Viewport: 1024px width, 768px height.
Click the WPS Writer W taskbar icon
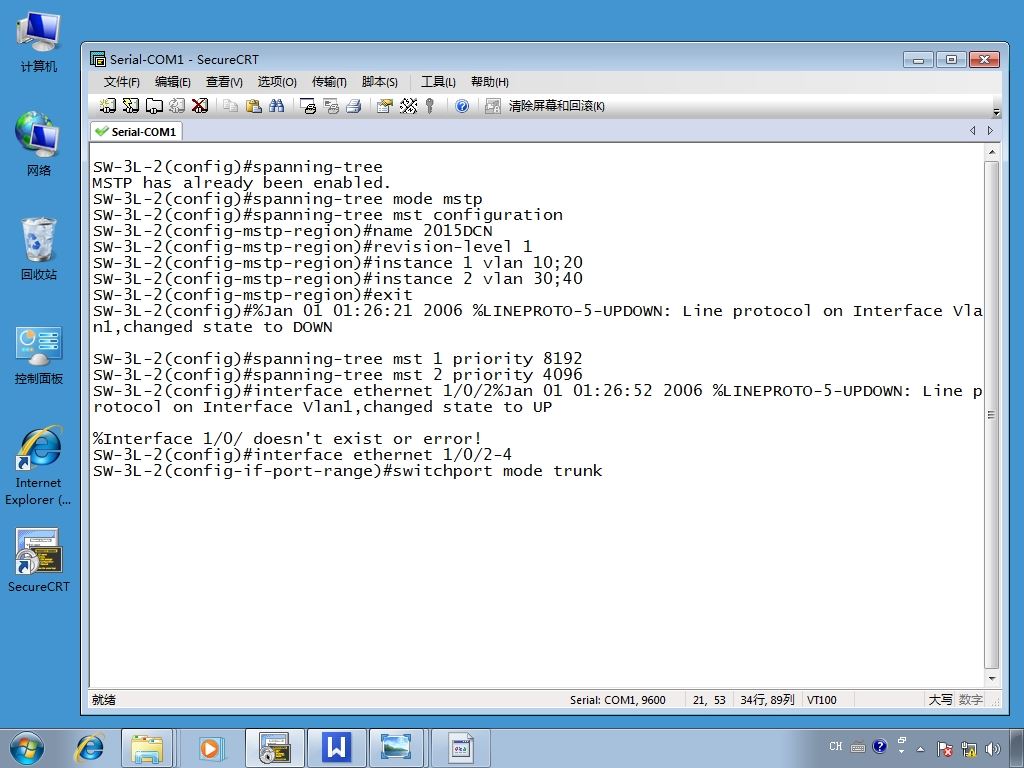(x=336, y=748)
